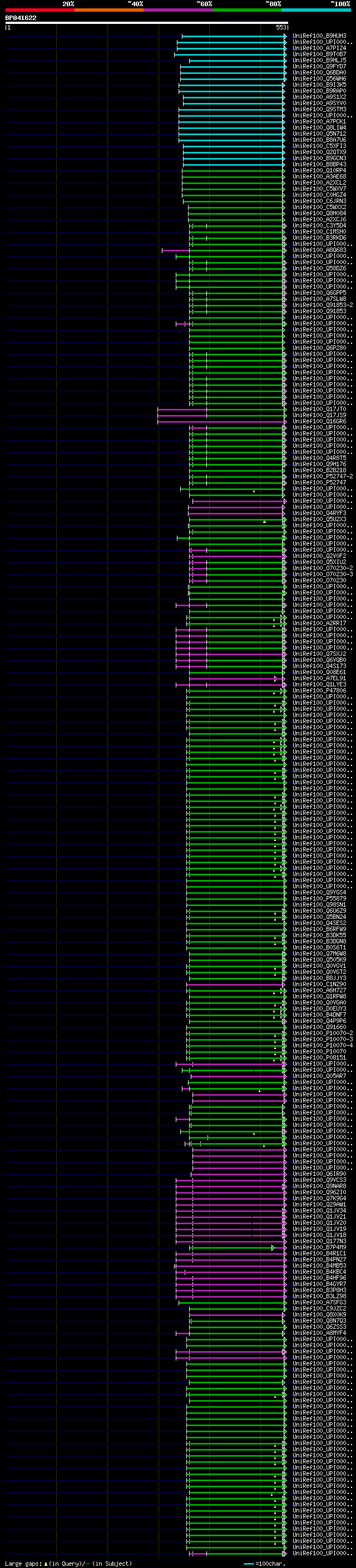Open hit UniRef100_A7PI24

[x=319, y=48]
